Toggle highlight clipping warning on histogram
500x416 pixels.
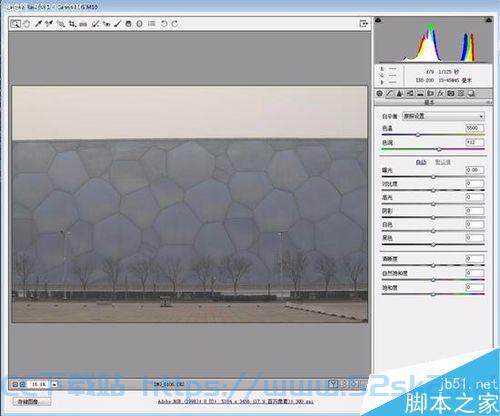(x=489, y=20)
